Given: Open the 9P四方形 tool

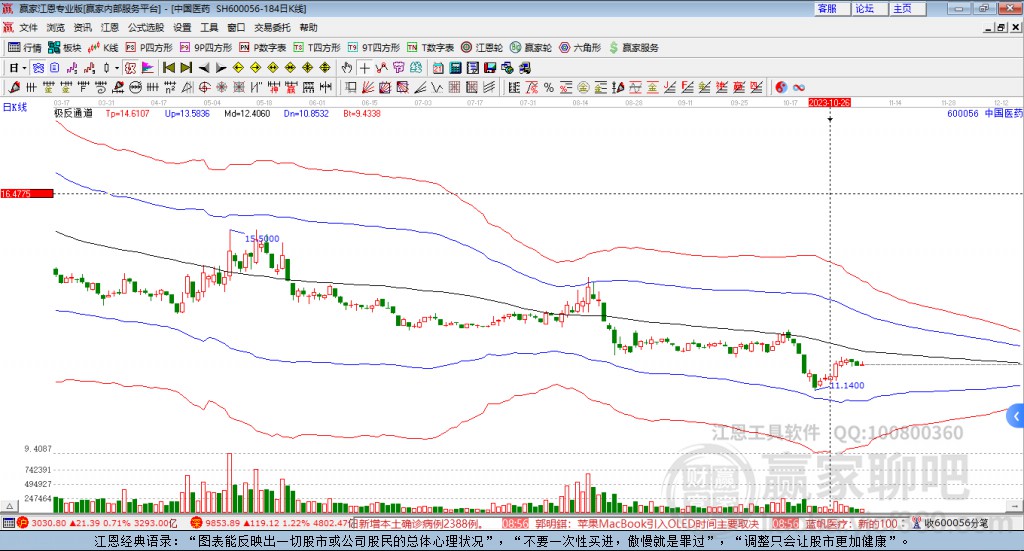Looking at the screenshot, I should click(206, 48).
